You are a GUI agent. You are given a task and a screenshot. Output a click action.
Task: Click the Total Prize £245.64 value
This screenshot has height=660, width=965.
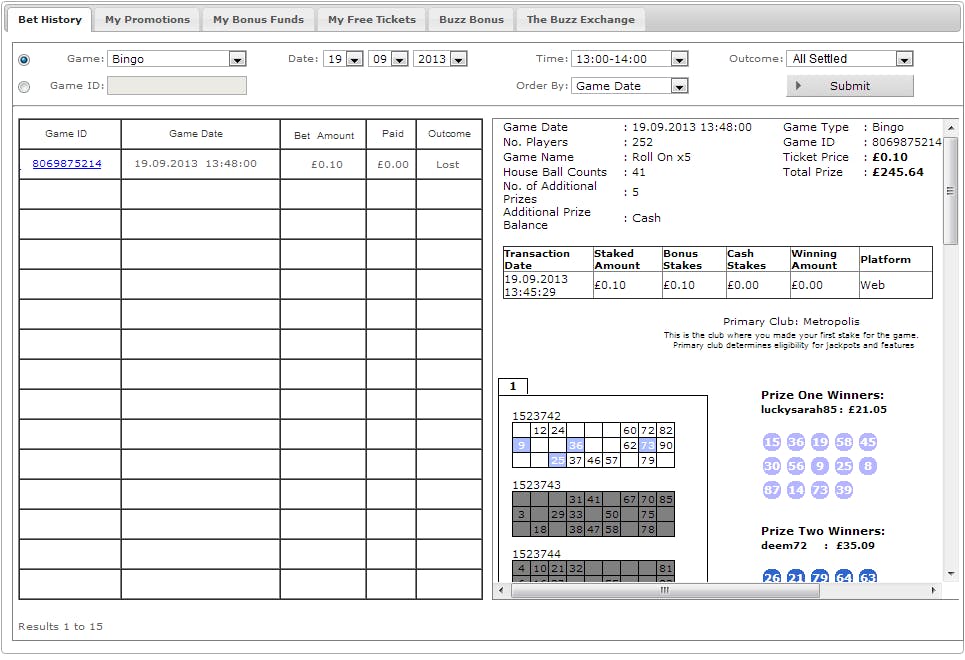click(x=898, y=172)
